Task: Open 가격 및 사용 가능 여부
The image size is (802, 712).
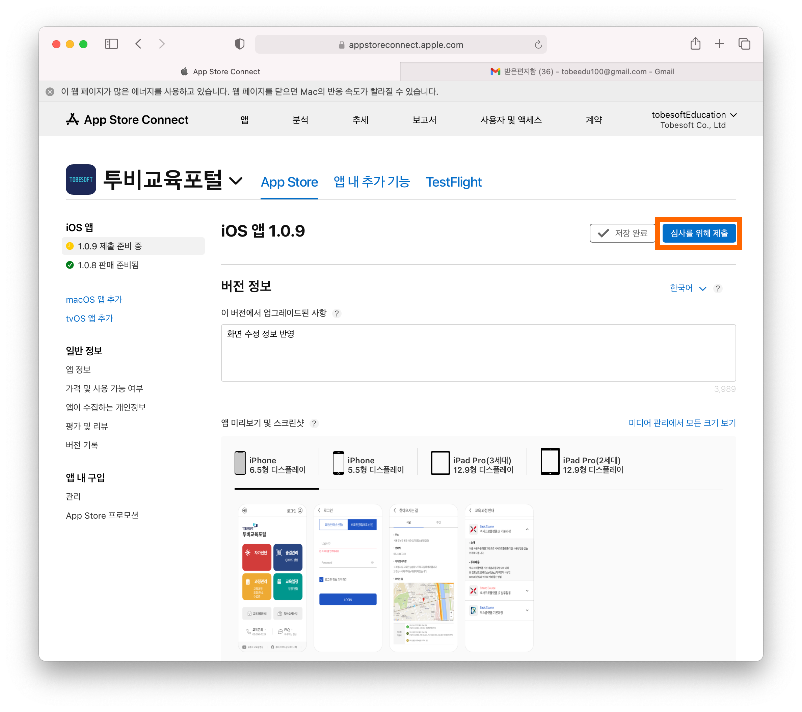Action: tap(104, 388)
